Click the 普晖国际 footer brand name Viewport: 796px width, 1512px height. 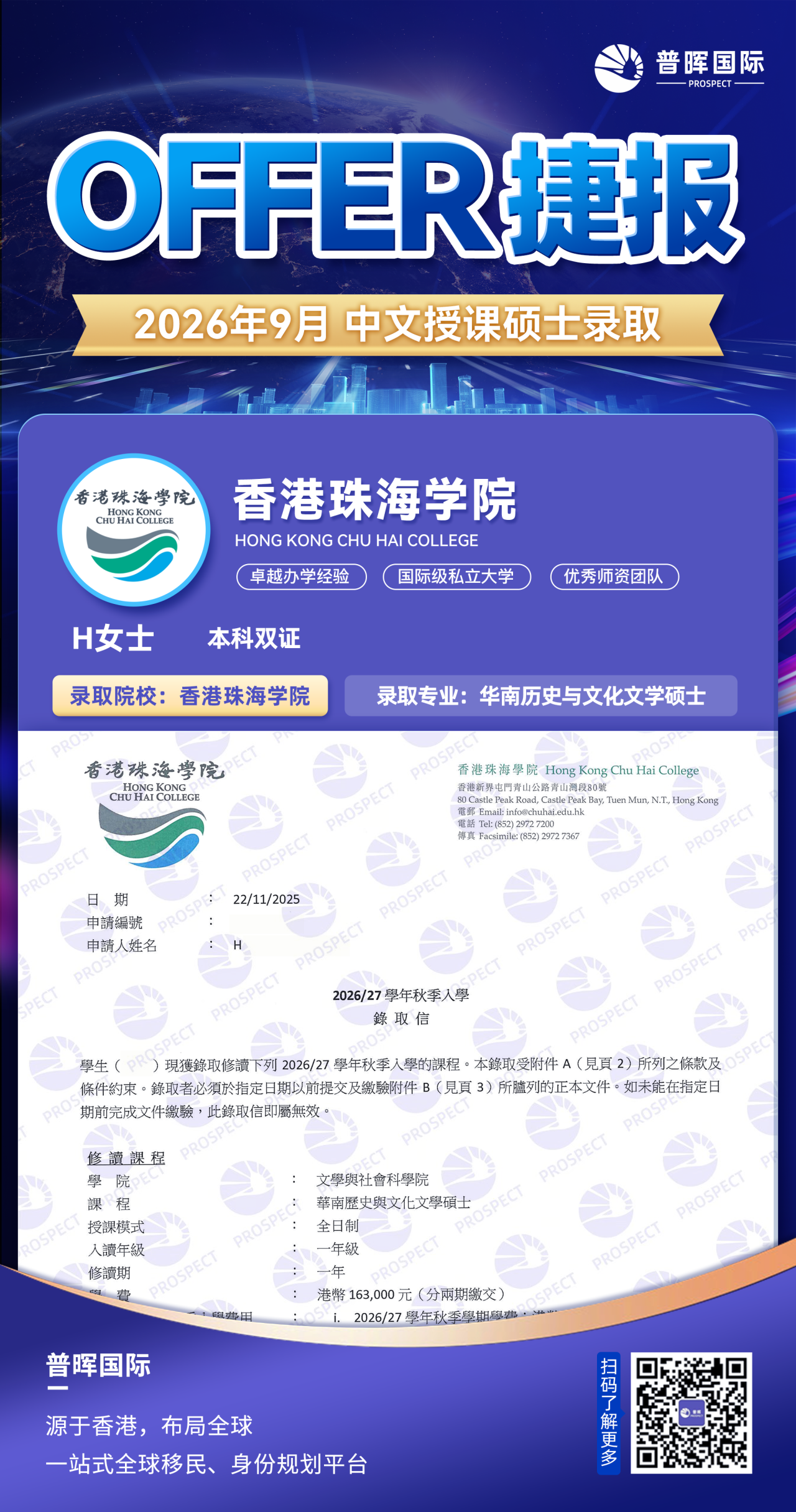pyautogui.click(x=98, y=1365)
